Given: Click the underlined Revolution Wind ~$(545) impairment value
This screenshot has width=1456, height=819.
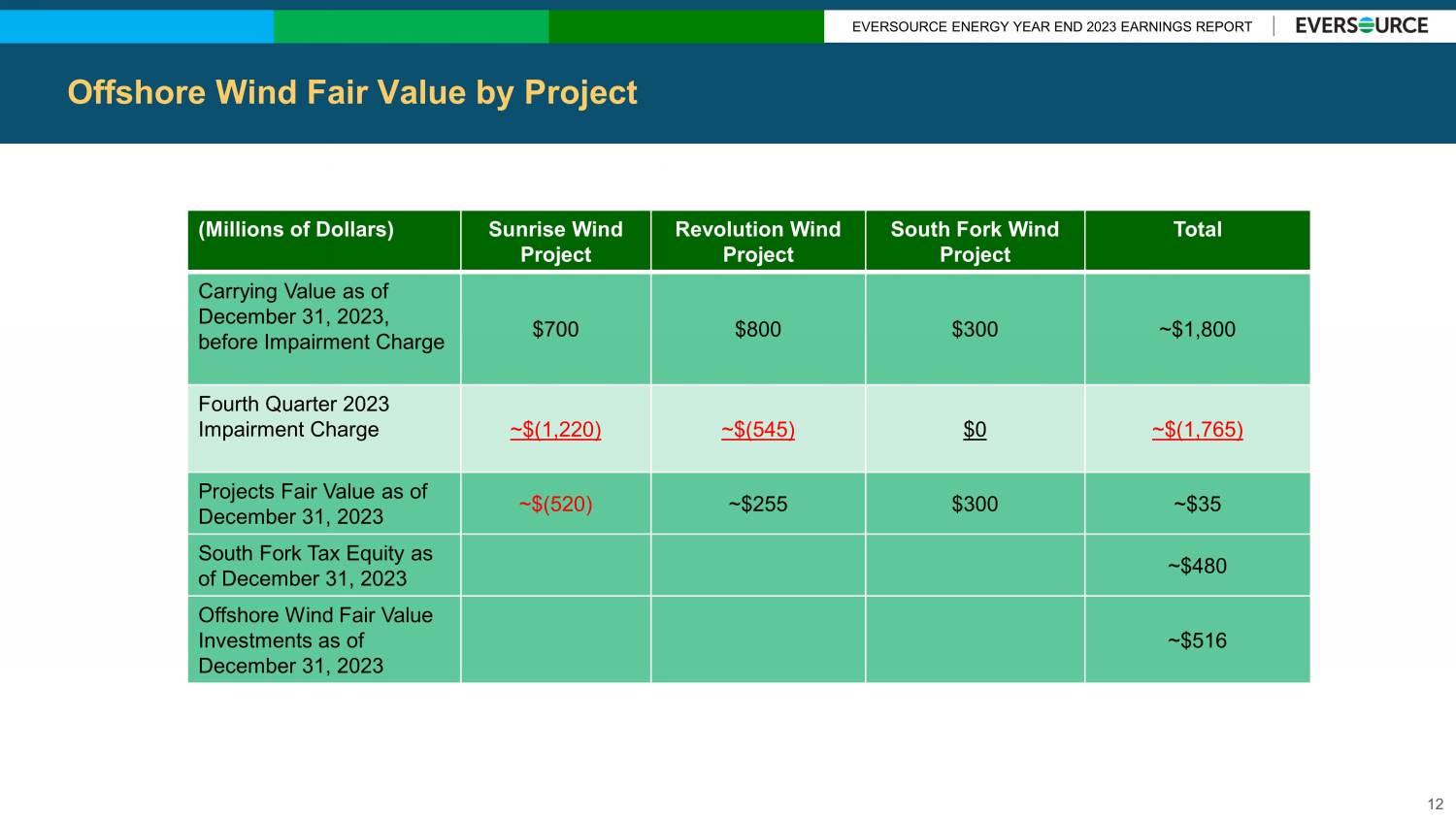Looking at the screenshot, I should [x=757, y=430].
